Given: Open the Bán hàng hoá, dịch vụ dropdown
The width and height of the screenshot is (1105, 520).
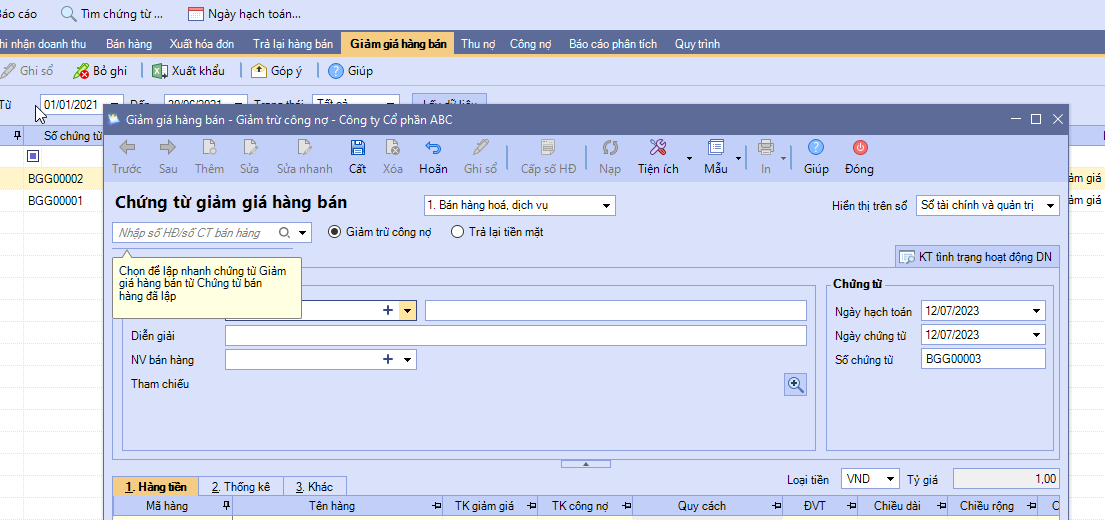Looking at the screenshot, I should 519,206.
